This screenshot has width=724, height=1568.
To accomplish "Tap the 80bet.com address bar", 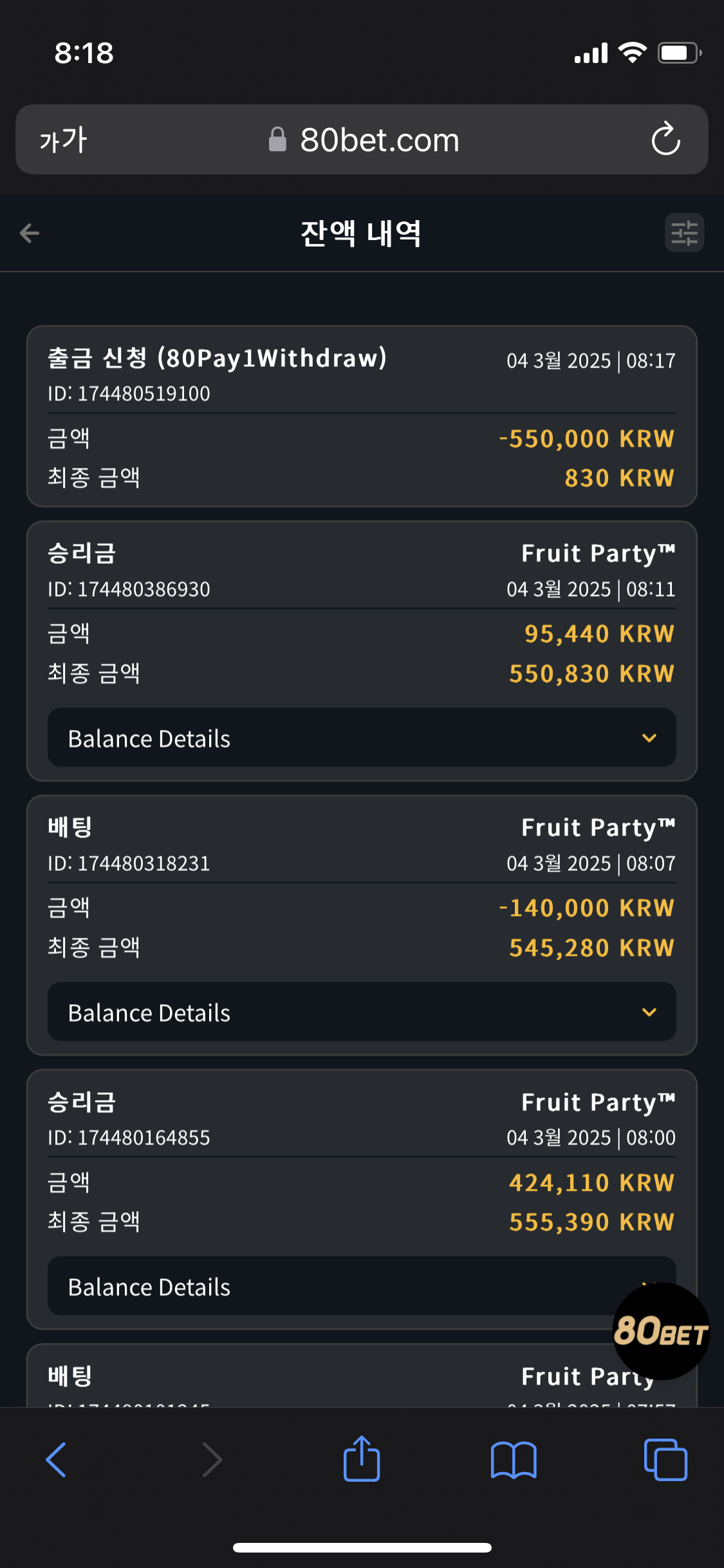I will (380, 140).
